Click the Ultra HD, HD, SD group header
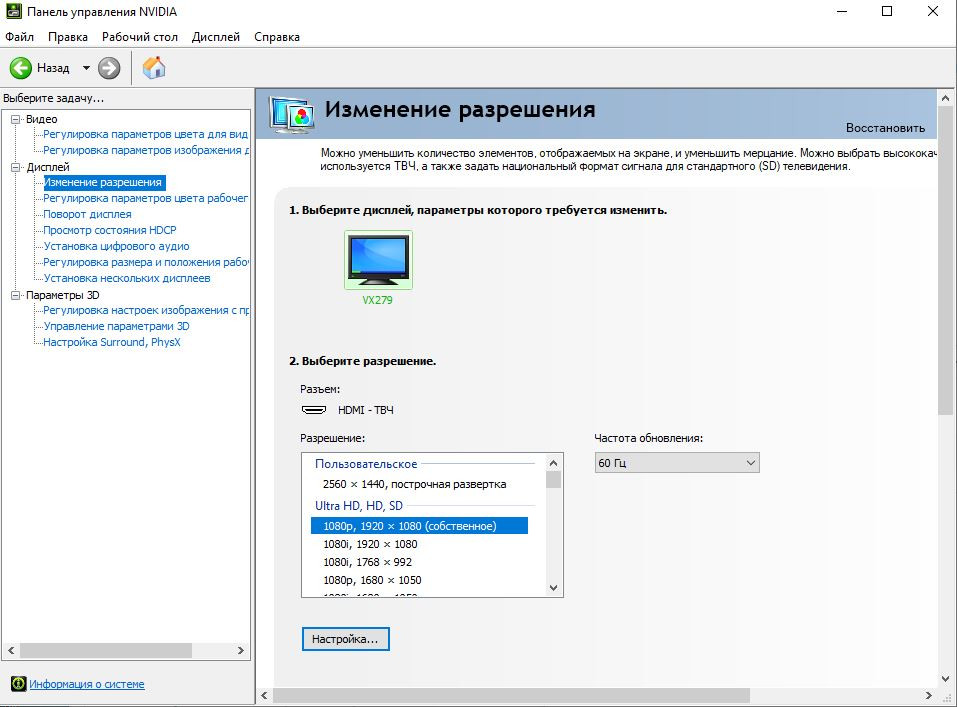 pyautogui.click(x=359, y=506)
